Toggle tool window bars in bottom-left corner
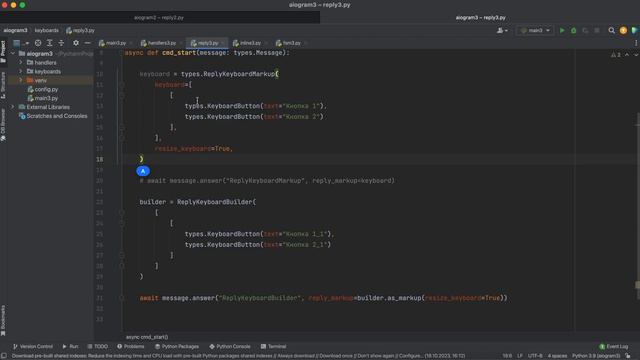 coord(4,356)
